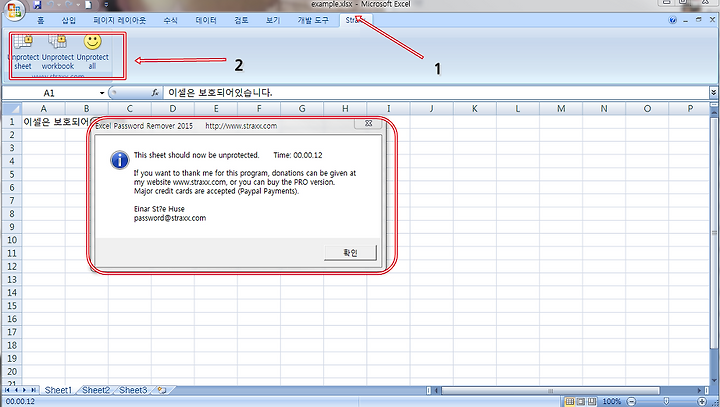The width and height of the screenshot is (720, 407).
Task: Switch to the 데이터 ribbon tab
Action: click(x=206, y=20)
